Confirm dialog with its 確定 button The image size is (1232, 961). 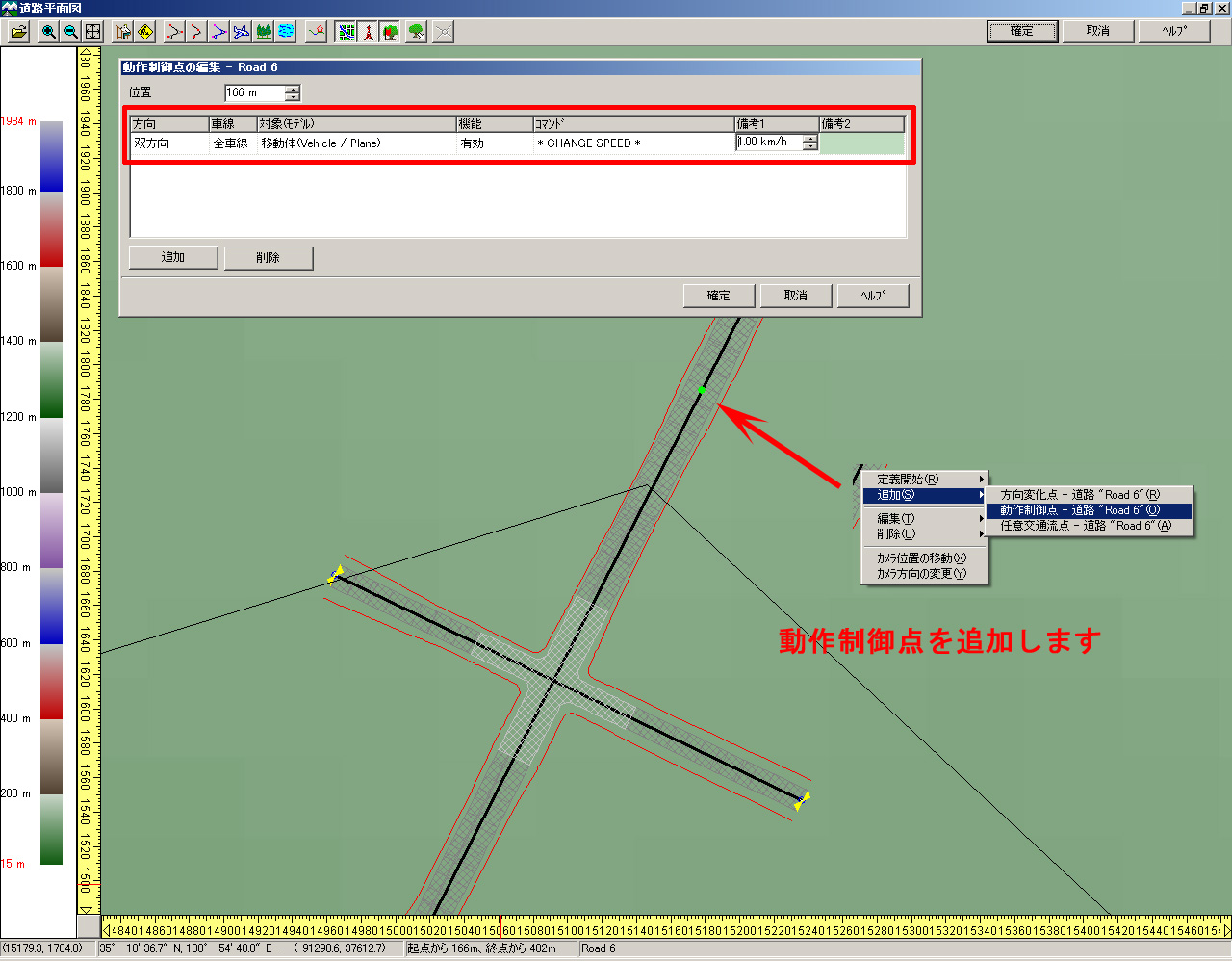coord(719,296)
